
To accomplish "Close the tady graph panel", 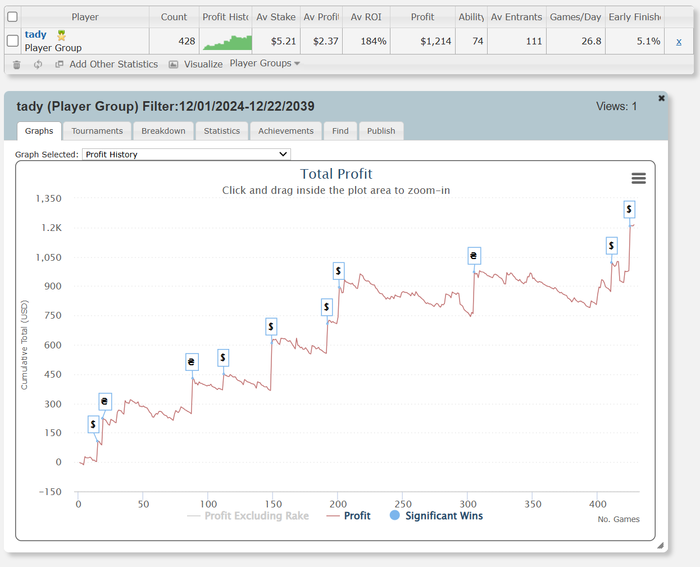I will click(662, 98).
